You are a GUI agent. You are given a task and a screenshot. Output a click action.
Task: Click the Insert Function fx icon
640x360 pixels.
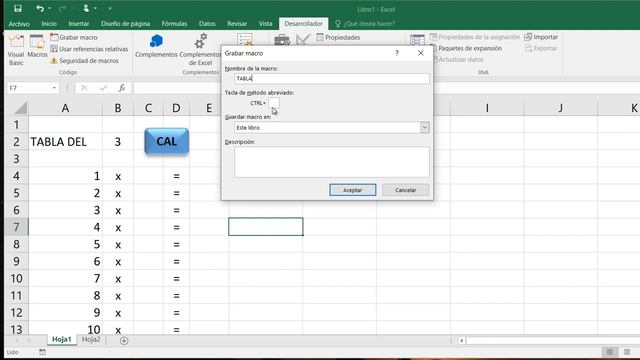tap(121, 88)
